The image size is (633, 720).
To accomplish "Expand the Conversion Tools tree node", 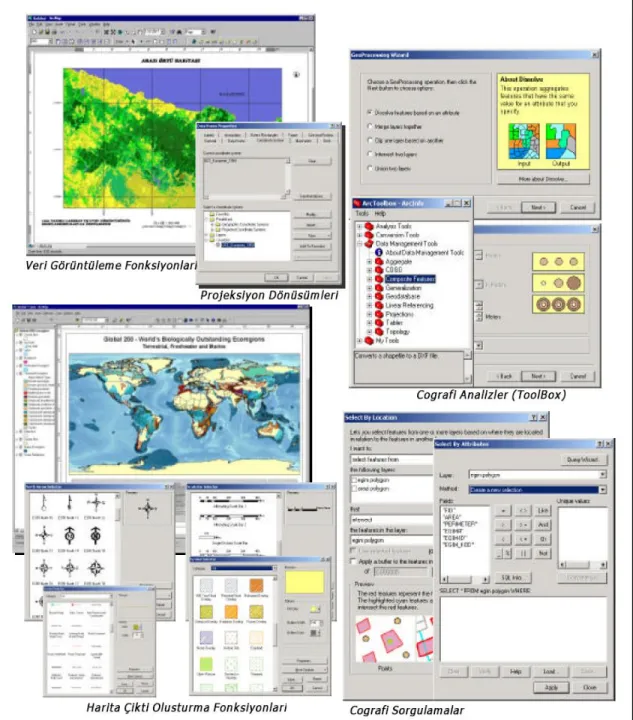I will coord(359,235).
